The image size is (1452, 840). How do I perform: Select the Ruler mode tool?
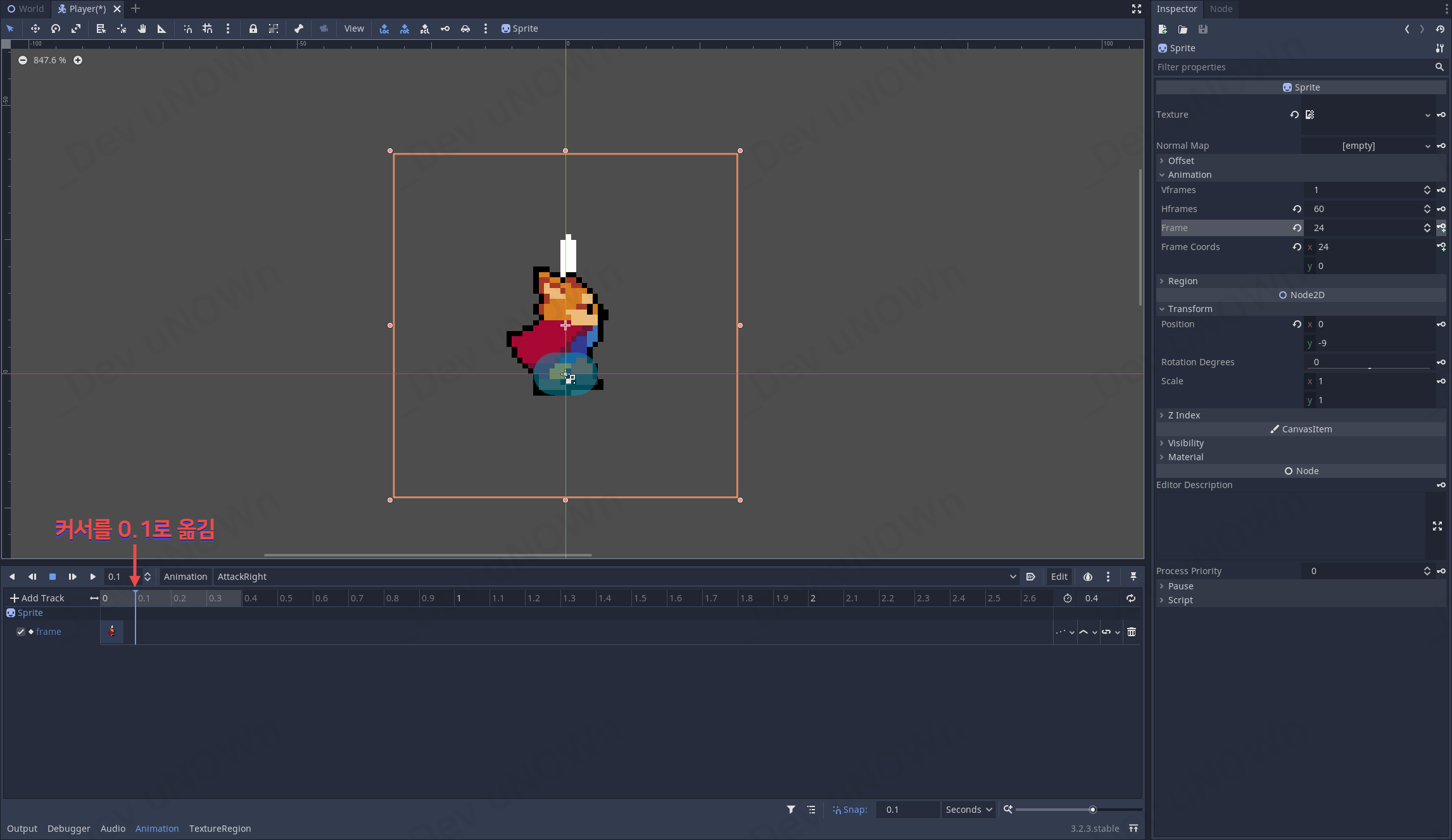point(161,28)
